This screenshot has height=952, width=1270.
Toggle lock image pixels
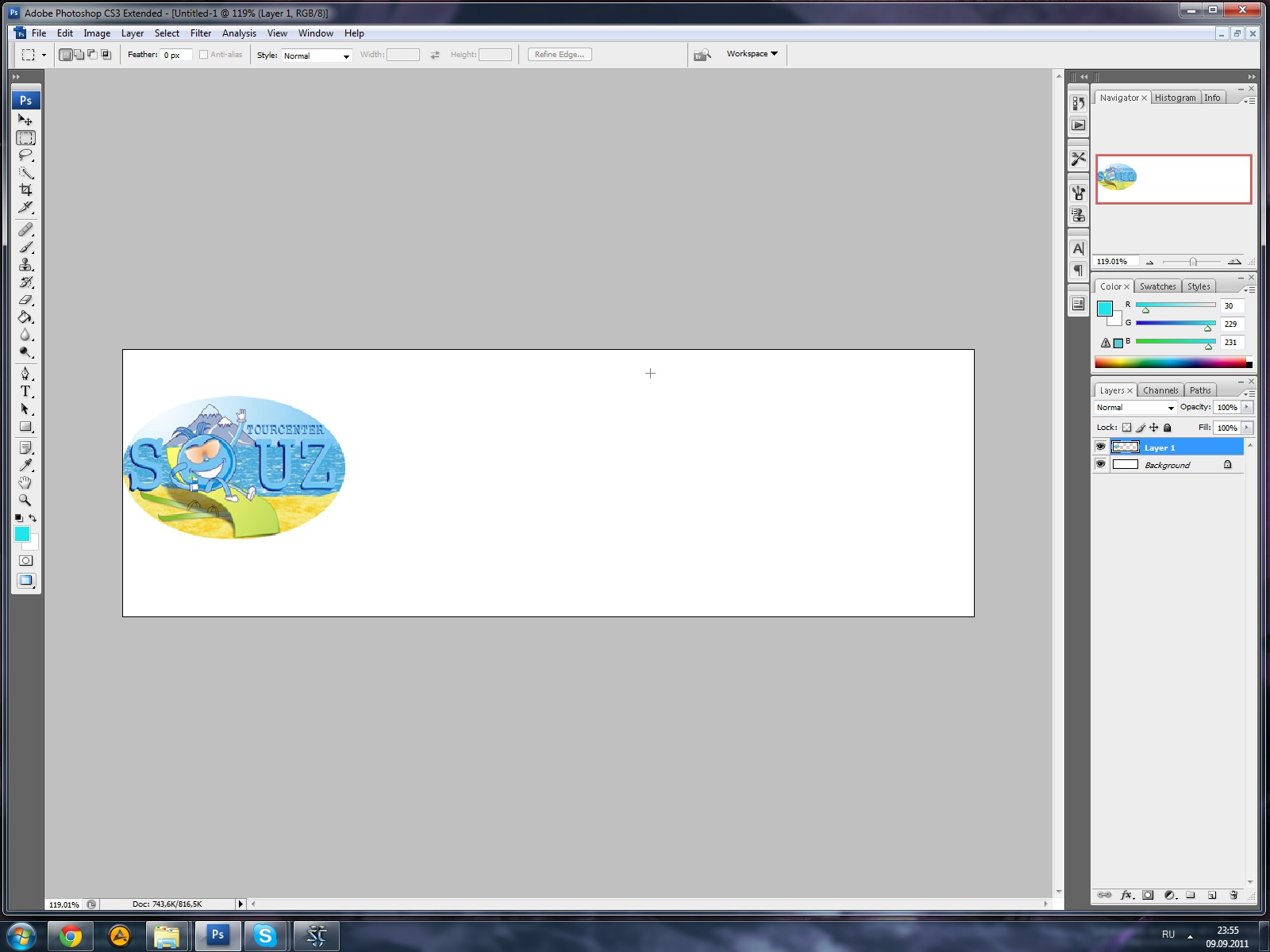click(x=1141, y=428)
